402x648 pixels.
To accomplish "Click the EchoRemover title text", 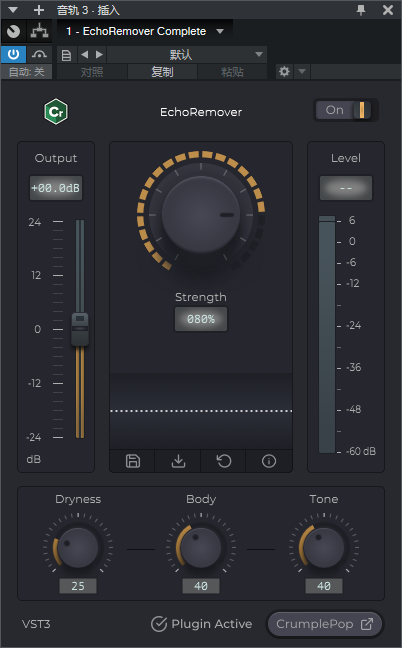I will 201,112.
